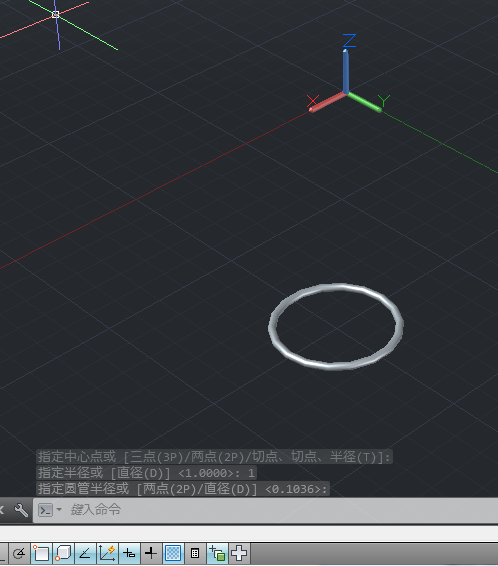This screenshot has width=498, height=566.
Task: Click 三点(3P) option in command history
Action: click(157, 457)
